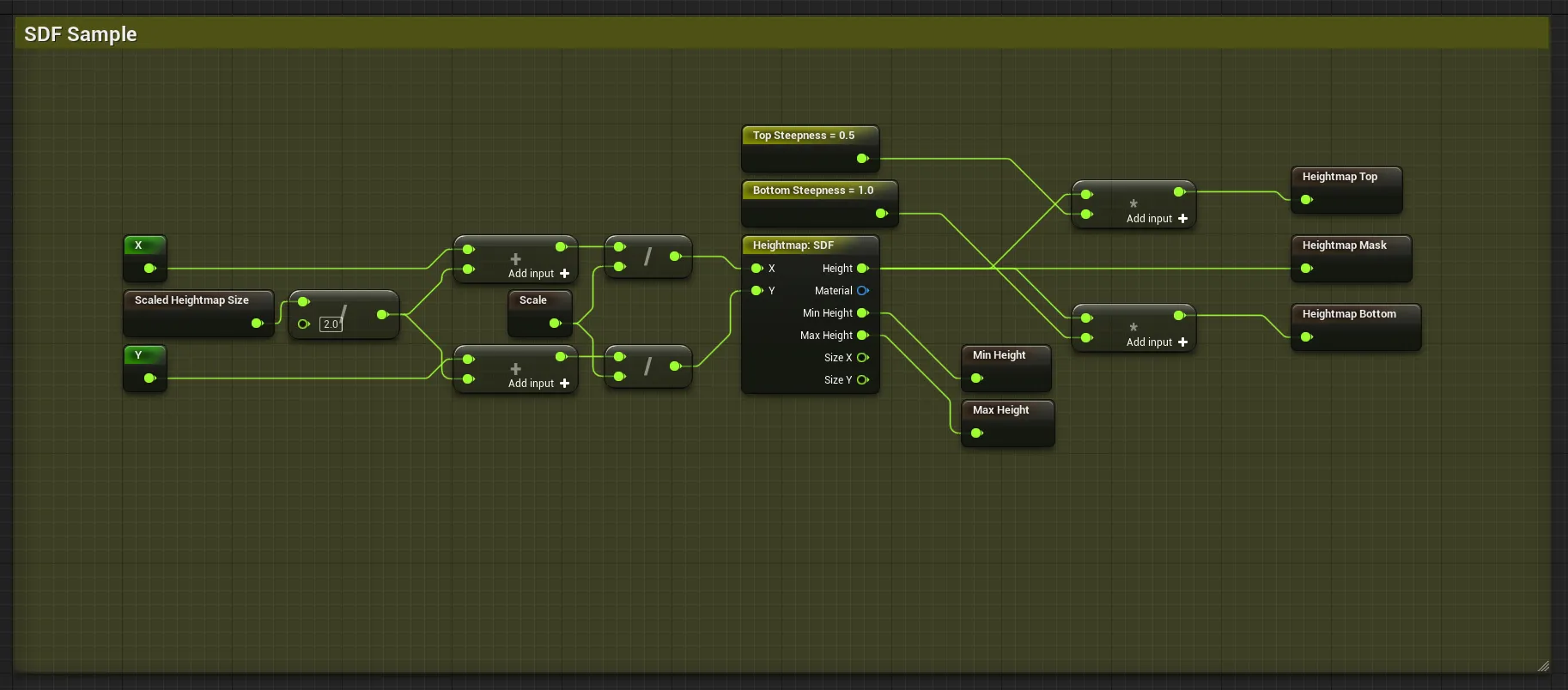Click the 2.0 value field on divide node
The width and height of the screenshot is (1568, 690).
click(331, 324)
